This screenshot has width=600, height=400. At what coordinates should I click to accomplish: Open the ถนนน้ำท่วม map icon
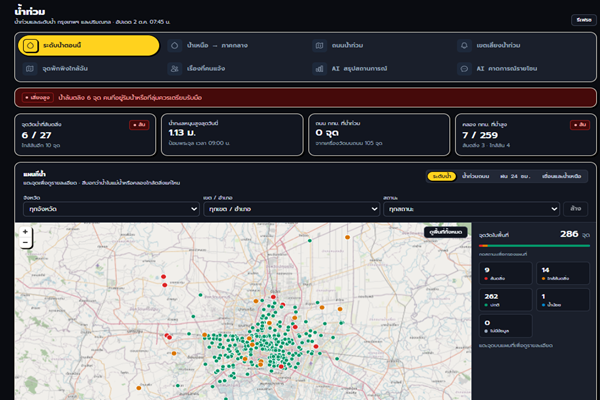[x=320, y=46]
